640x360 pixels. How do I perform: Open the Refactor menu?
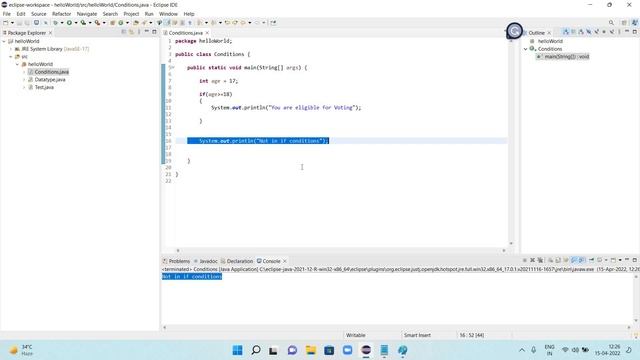[62, 14]
